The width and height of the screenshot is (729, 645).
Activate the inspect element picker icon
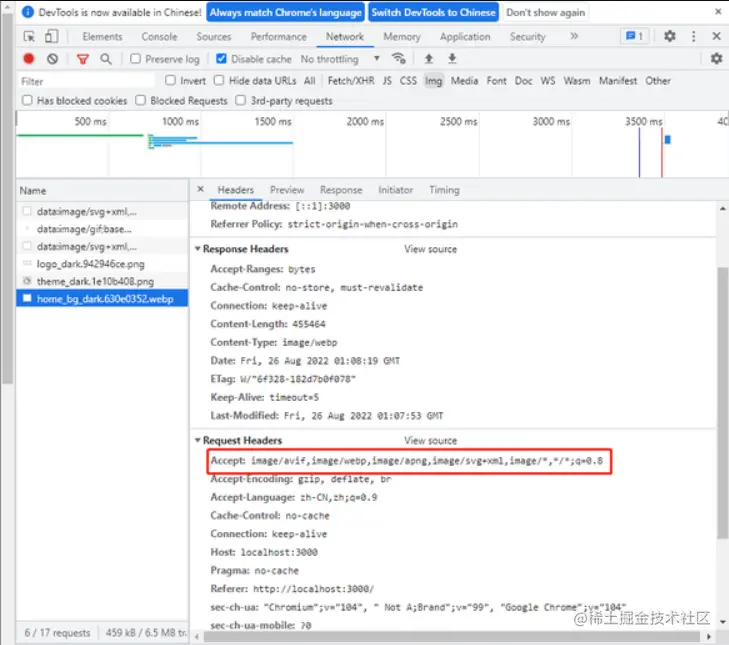[29, 36]
